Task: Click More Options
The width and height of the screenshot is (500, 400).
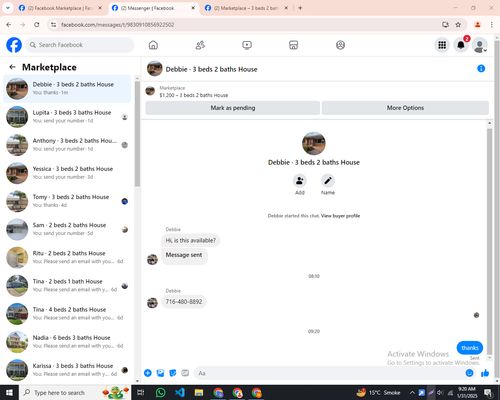Action: tap(405, 108)
